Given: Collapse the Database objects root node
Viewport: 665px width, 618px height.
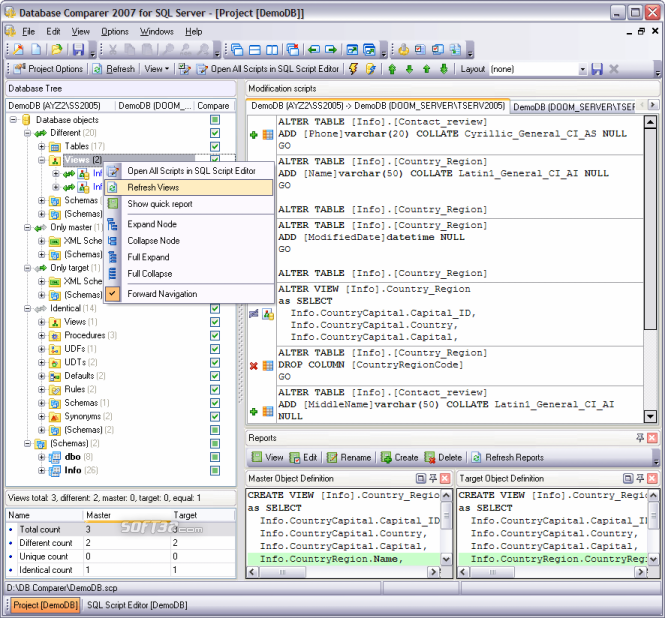Looking at the screenshot, I should pos(14,120).
